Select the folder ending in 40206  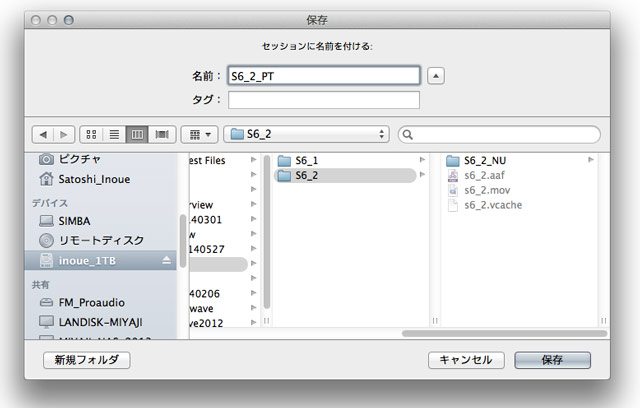[x=224, y=293]
